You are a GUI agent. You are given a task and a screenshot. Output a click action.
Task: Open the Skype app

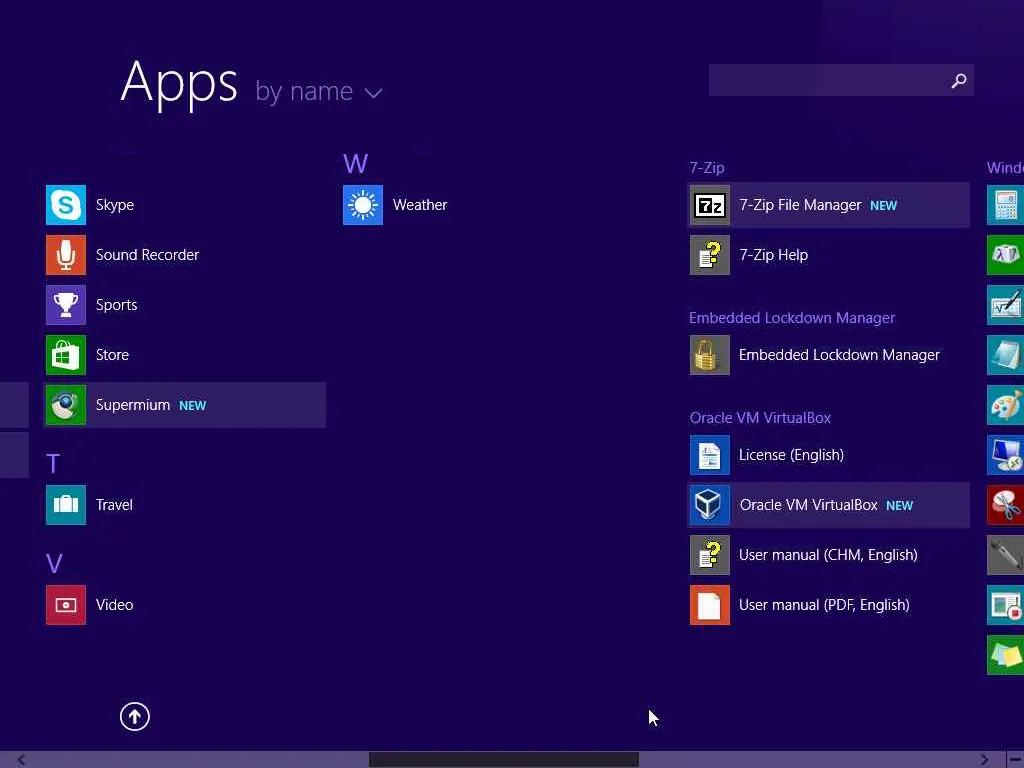pos(184,205)
